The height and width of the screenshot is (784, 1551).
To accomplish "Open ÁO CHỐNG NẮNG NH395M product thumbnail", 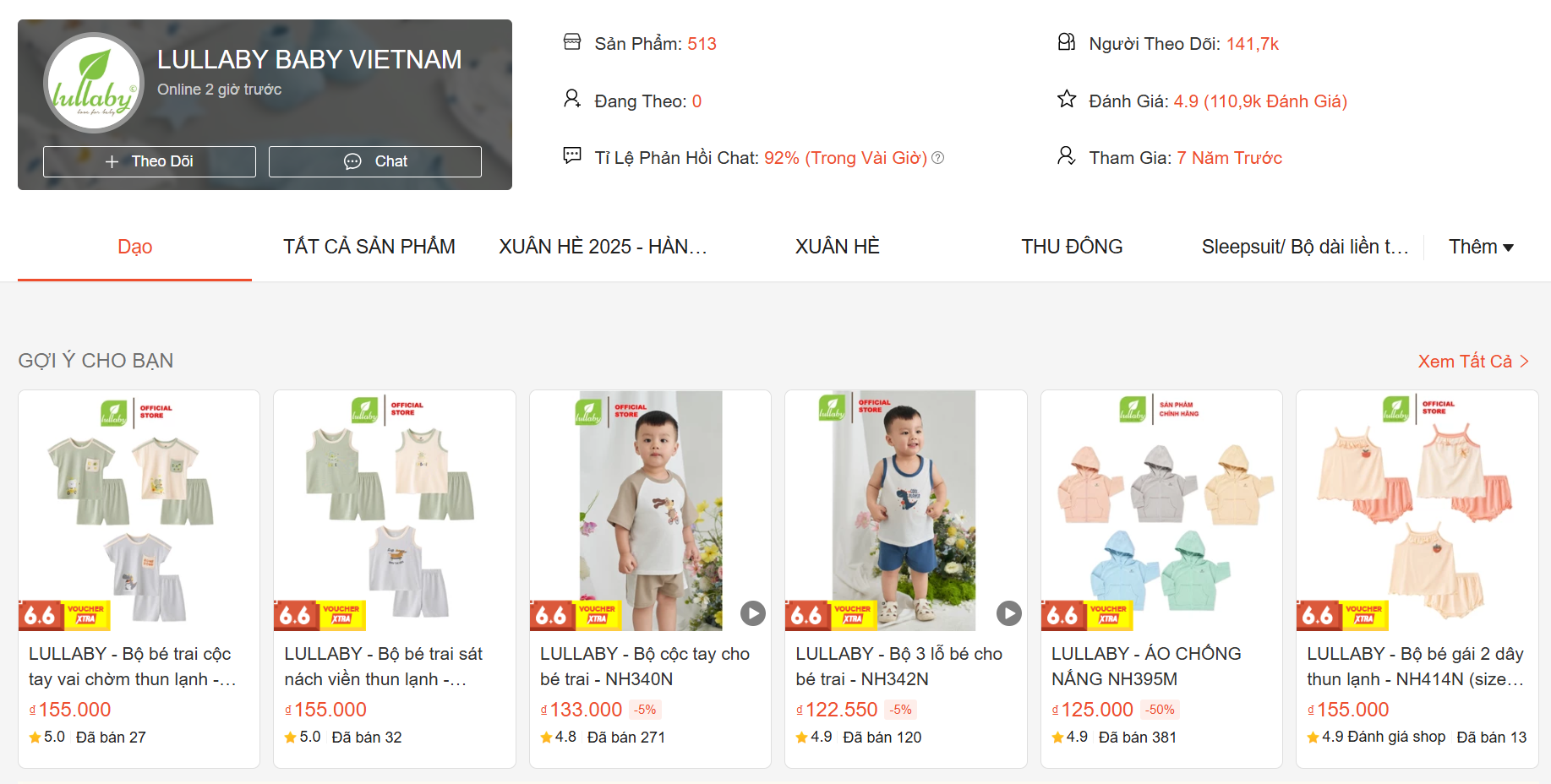I will pyautogui.click(x=1161, y=510).
